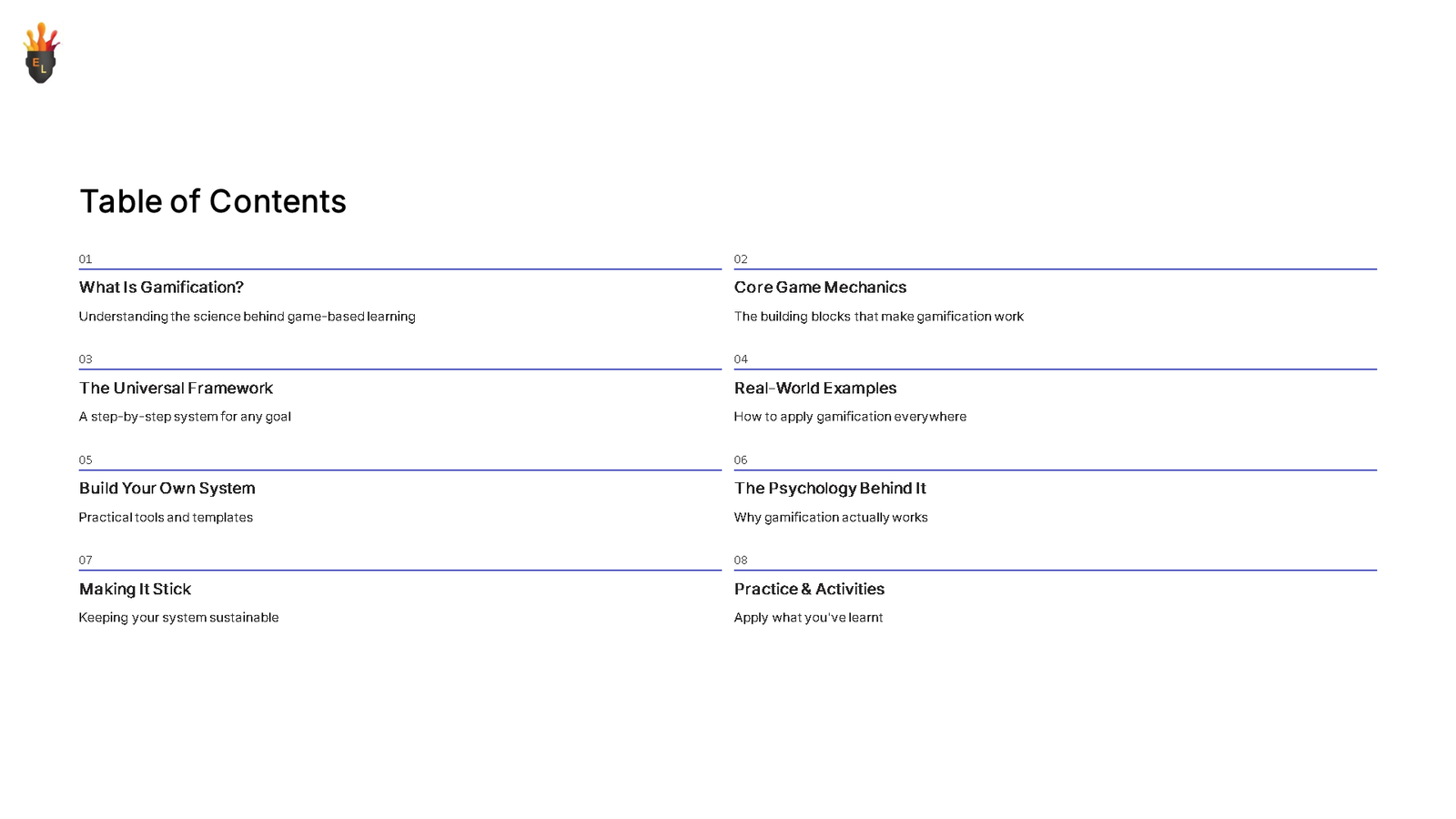This screenshot has width=1456, height=819.
Task: Open The Psychology Behind It section
Action: coord(830,489)
